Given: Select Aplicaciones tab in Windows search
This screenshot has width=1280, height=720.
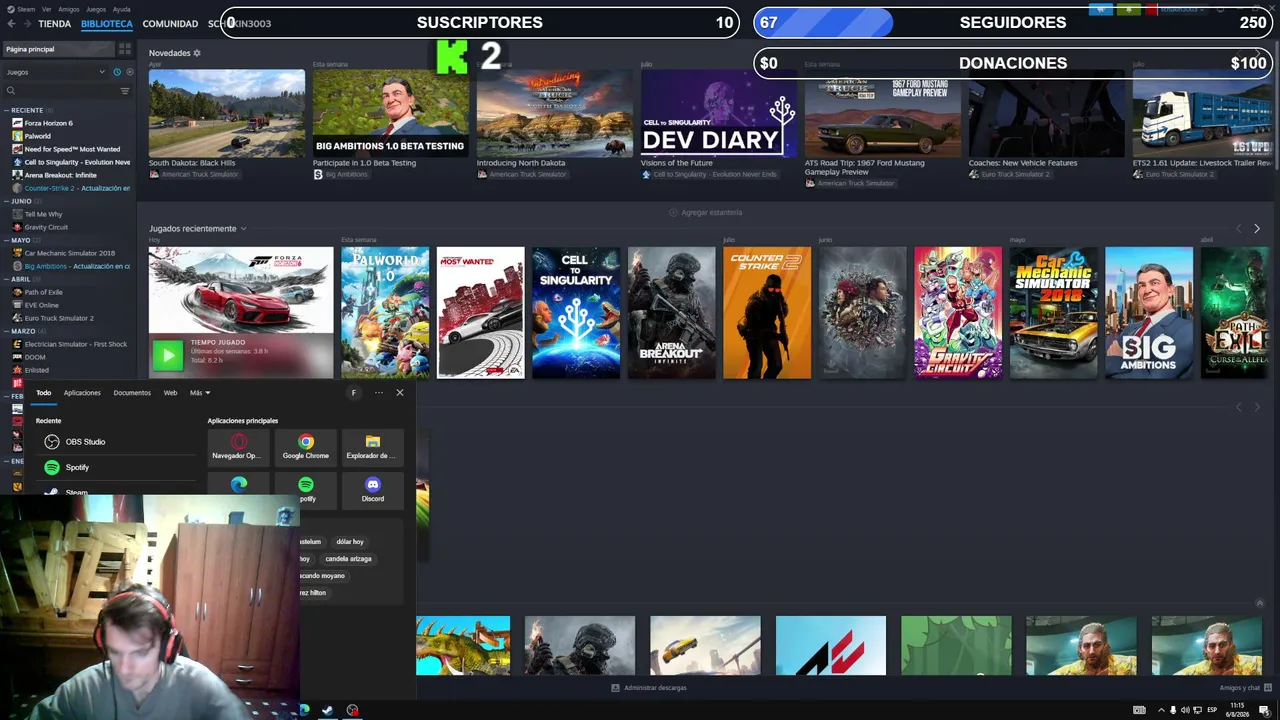Looking at the screenshot, I should tap(82, 393).
